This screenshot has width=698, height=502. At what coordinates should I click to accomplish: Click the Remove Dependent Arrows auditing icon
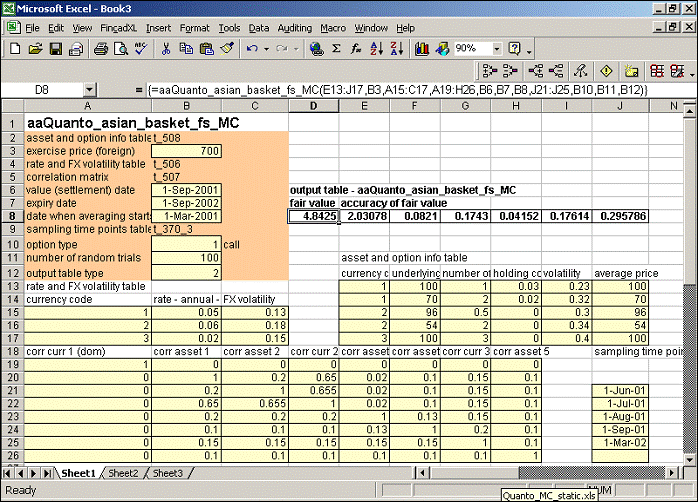556,71
